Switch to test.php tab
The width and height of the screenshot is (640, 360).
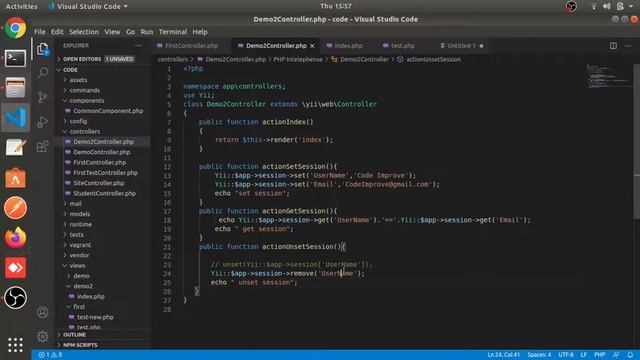pos(402,46)
